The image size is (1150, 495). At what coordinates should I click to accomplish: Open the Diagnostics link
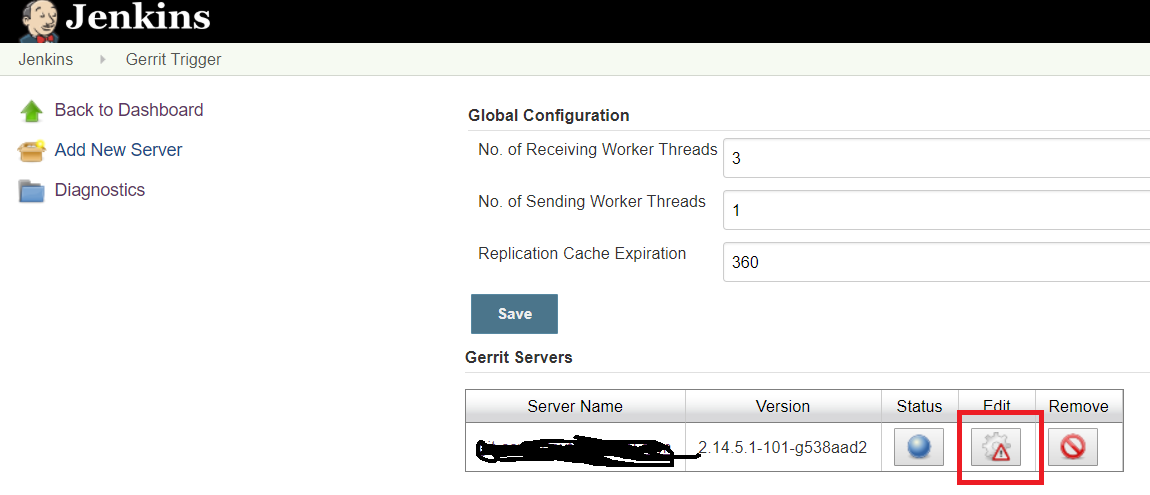[x=100, y=190]
